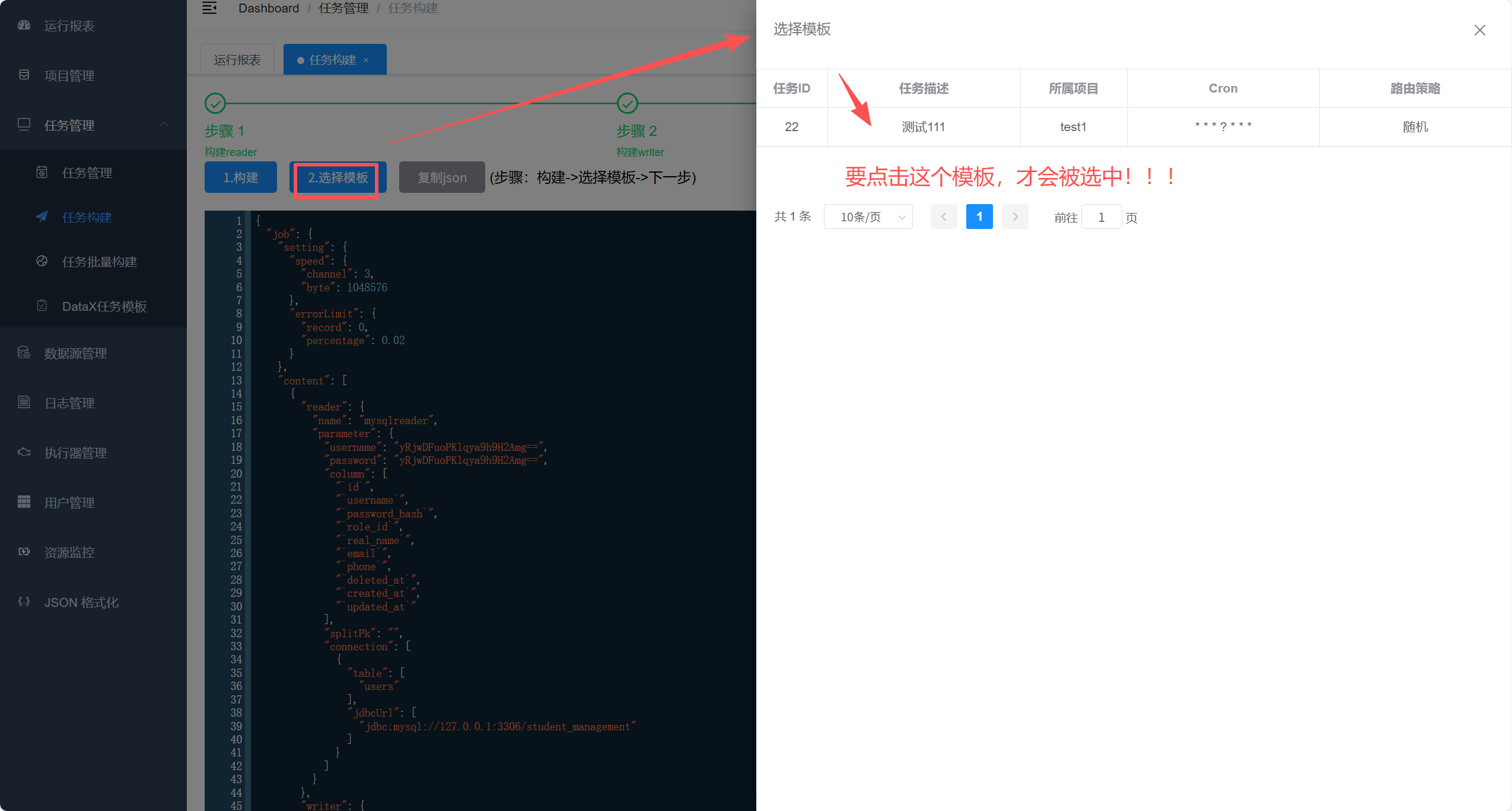Viewport: 1512px width, 811px height.
Task: Click the 前往 page number input field
Action: point(1101,217)
